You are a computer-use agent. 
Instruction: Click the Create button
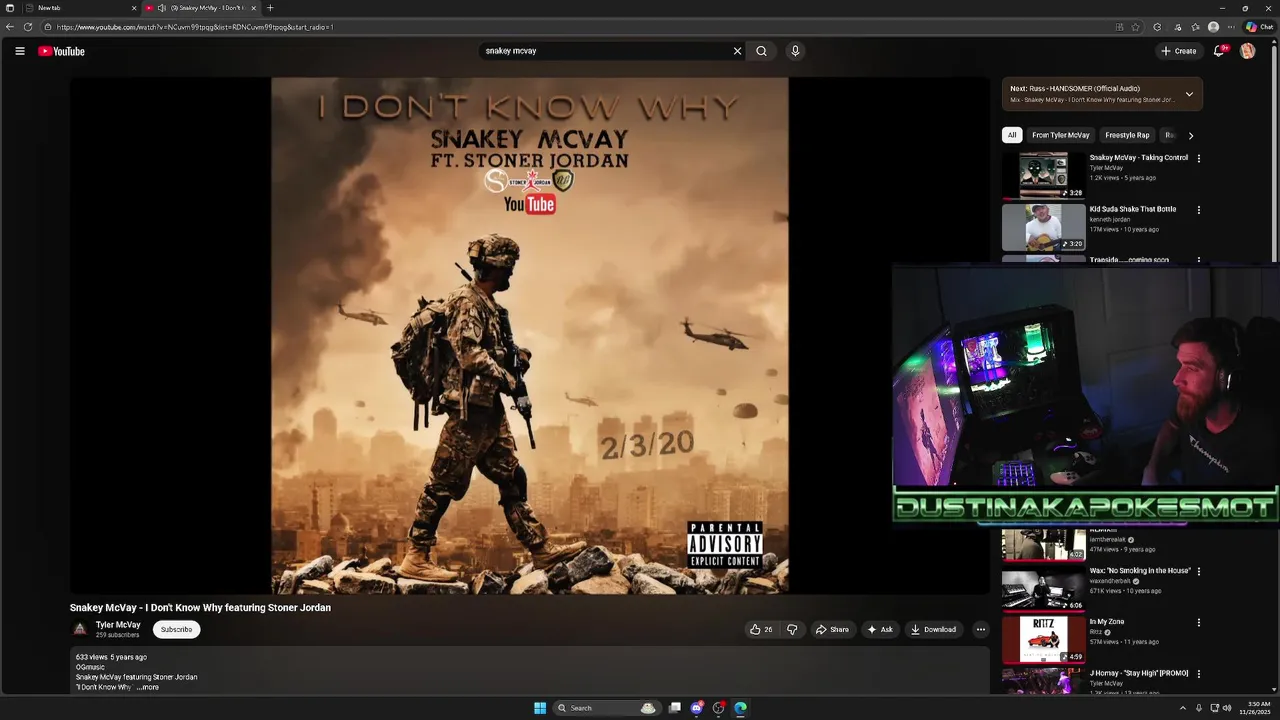pyautogui.click(x=1179, y=51)
